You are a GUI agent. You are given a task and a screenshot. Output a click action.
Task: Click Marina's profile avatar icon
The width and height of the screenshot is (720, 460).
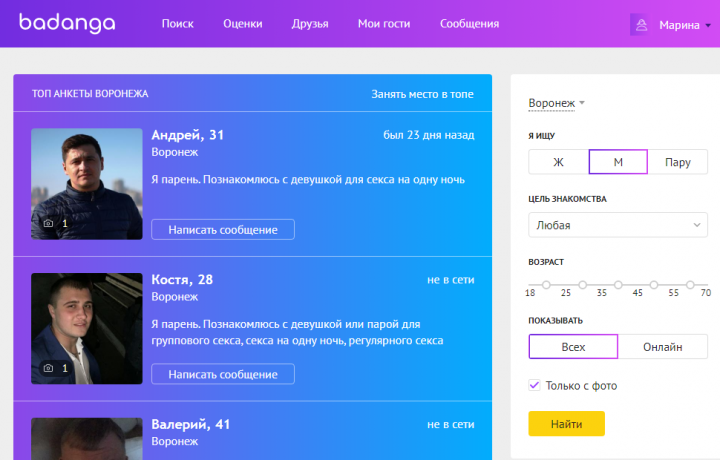(x=640, y=24)
